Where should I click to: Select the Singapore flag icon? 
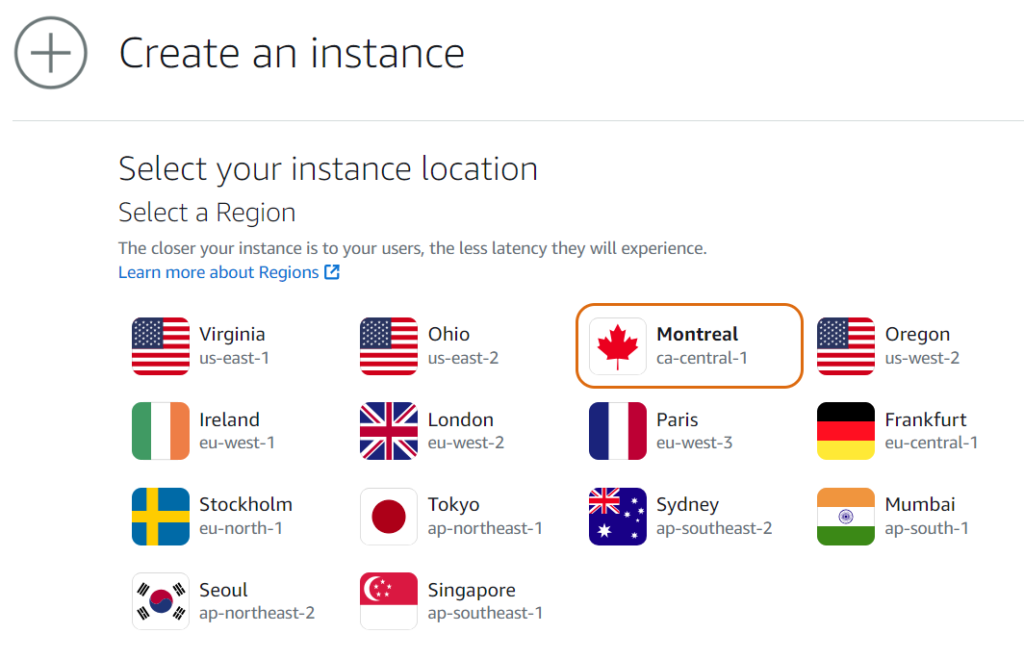tap(389, 601)
